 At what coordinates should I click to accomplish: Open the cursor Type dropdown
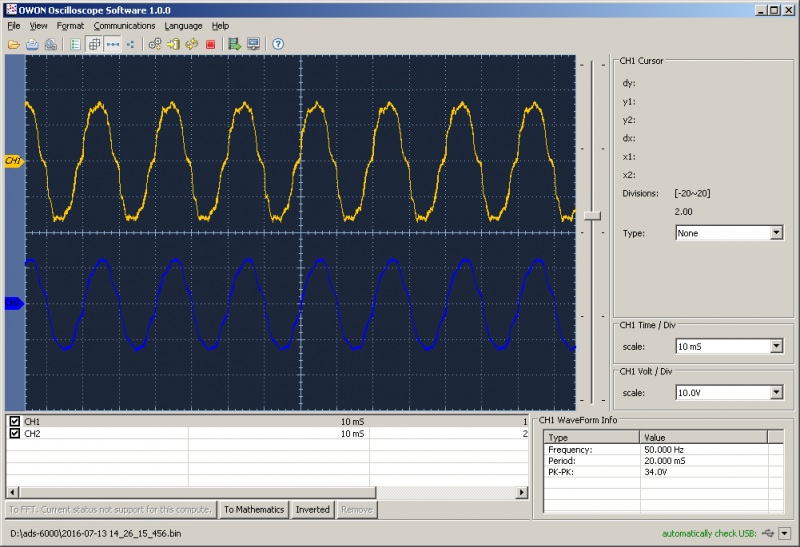click(x=776, y=233)
